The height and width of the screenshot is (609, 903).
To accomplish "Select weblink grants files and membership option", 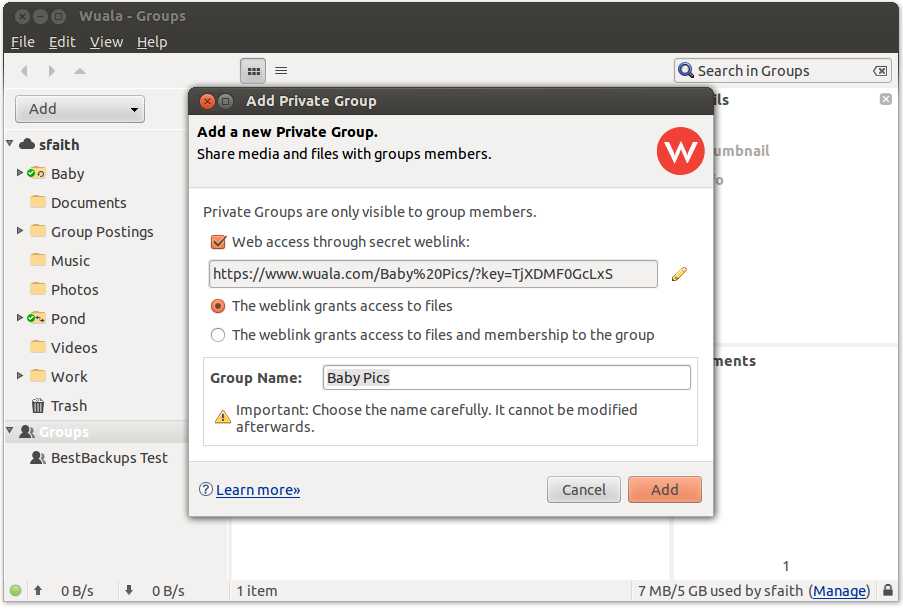I will [218, 335].
